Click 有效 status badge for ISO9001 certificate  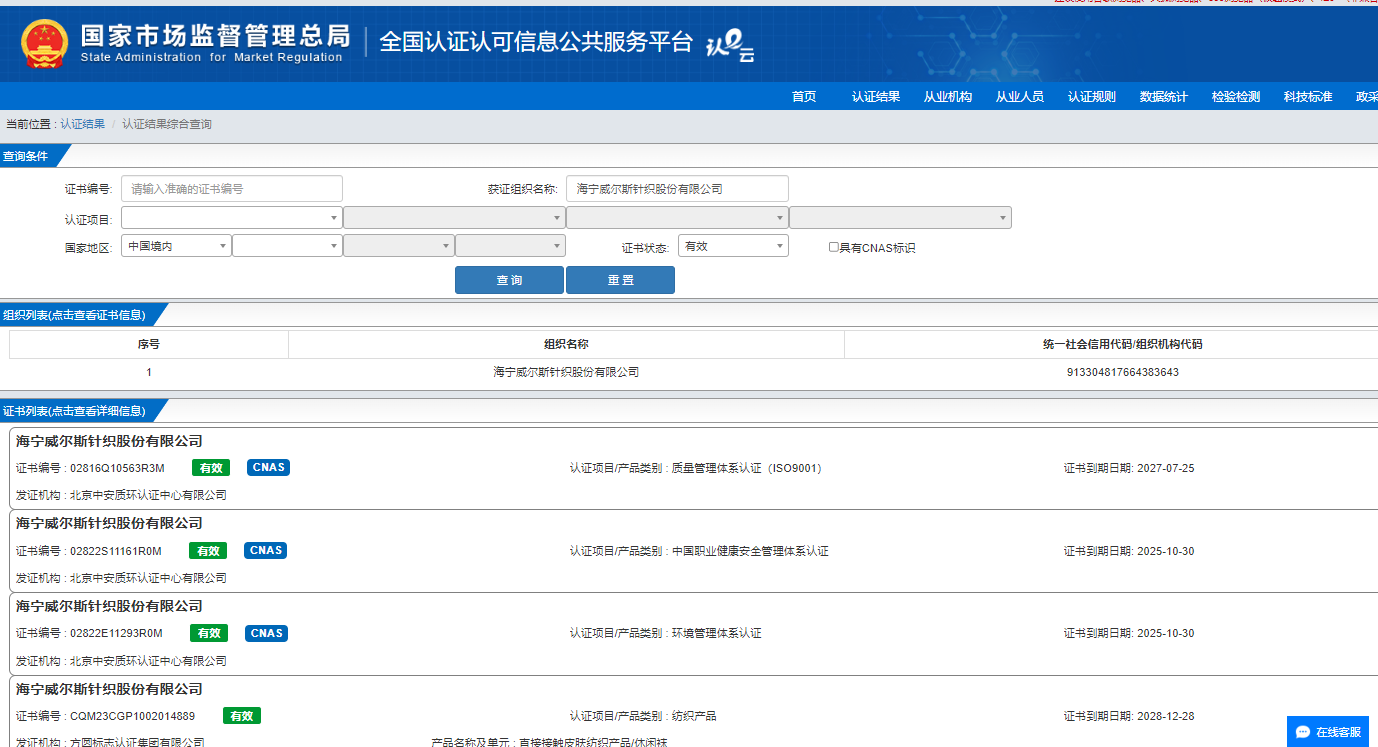tap(211, 467)
